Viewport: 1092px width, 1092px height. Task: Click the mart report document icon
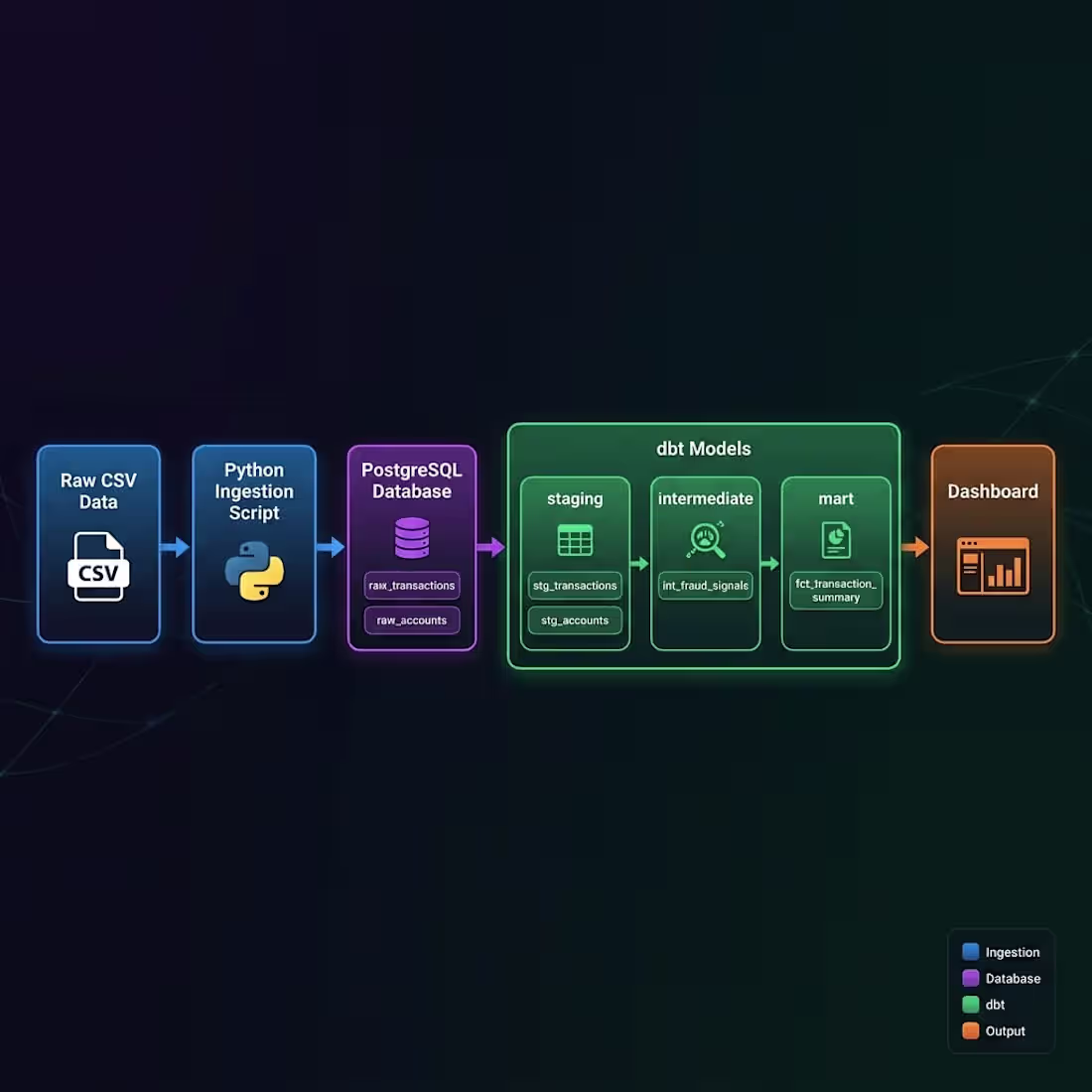836,540
